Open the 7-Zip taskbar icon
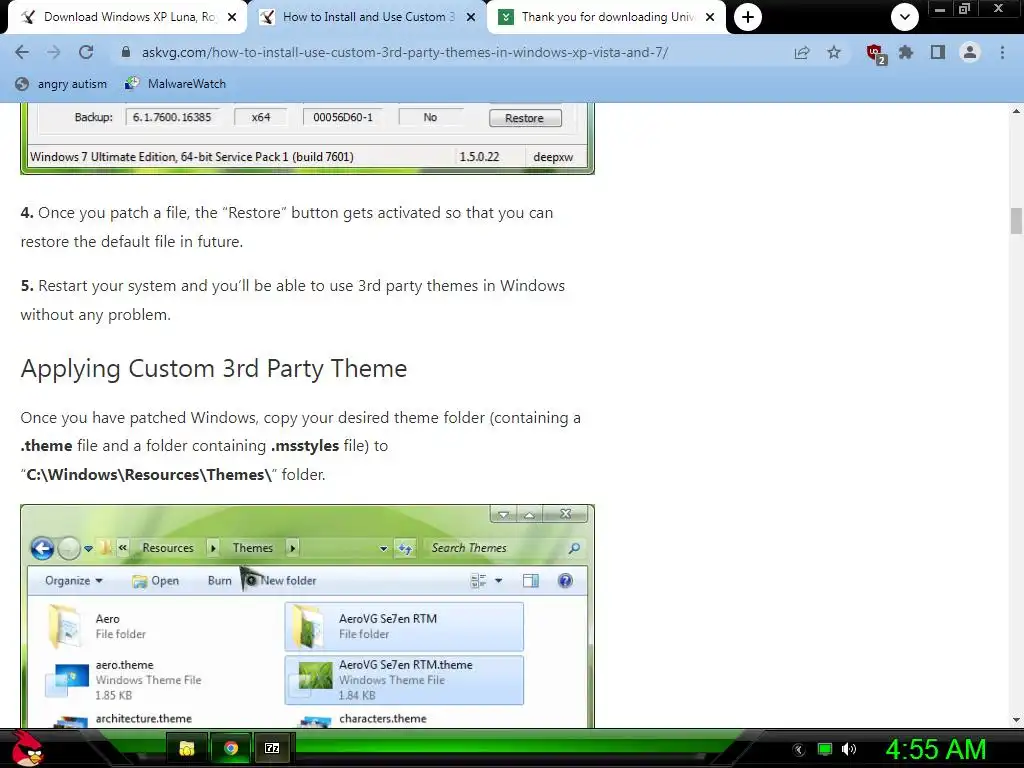The width and height of the screenshot is (1024, 768). [272, 748]
